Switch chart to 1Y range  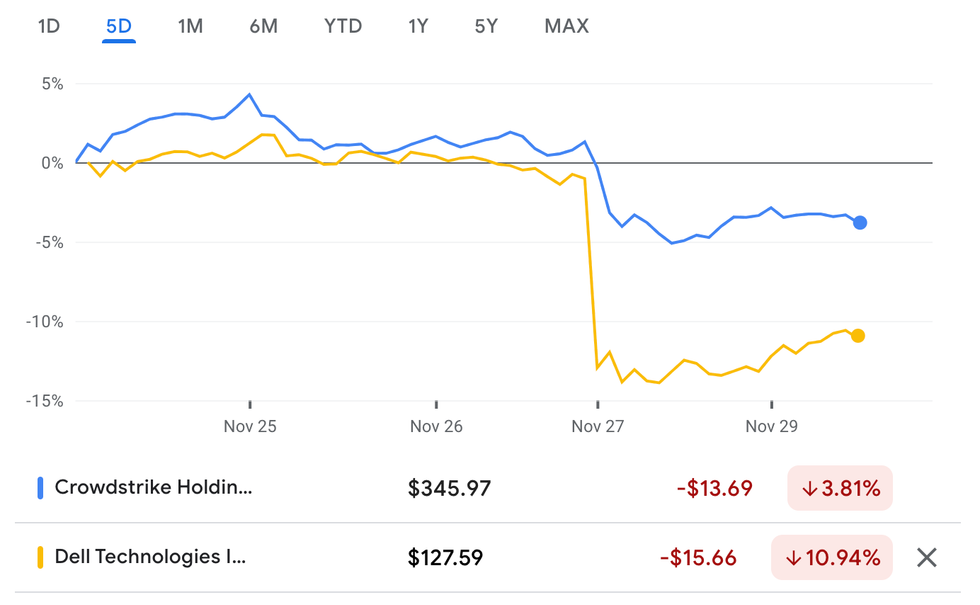(418, 26)
